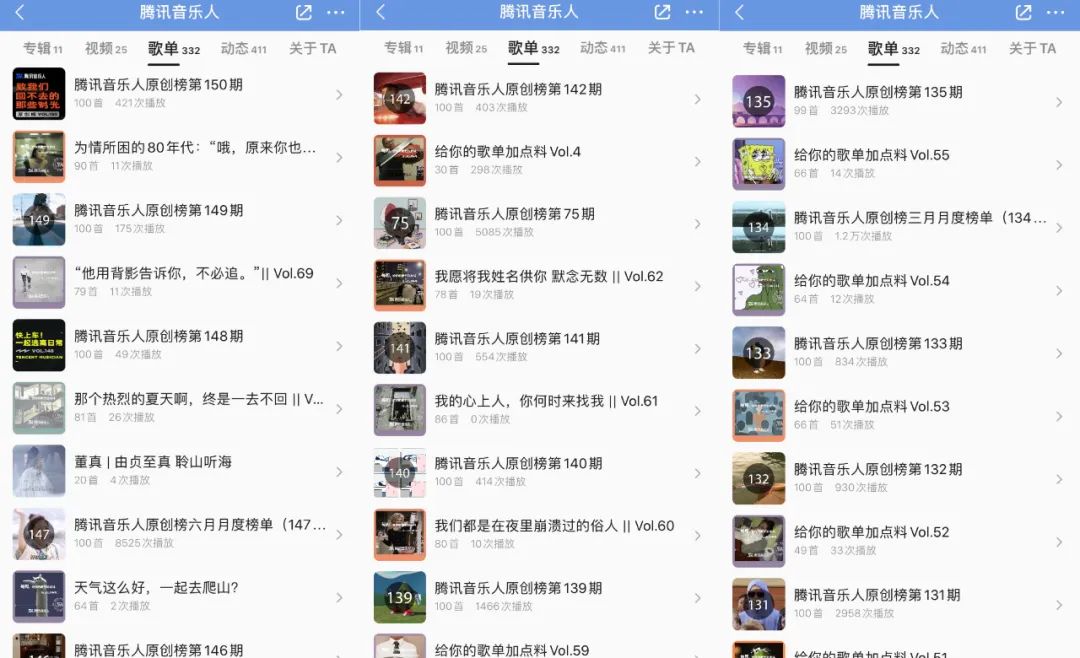Open cover of 腾讯音乐人原创榜第150期

click(x=39, y=94)
